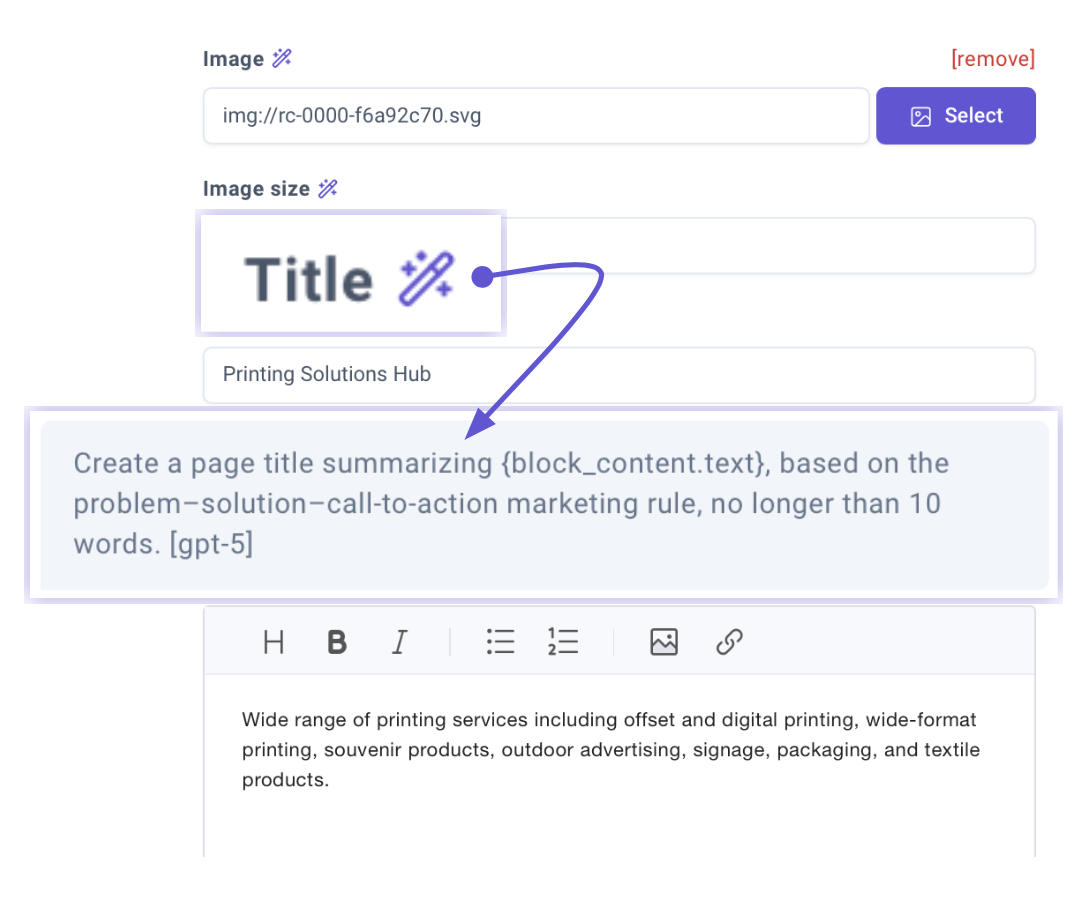
Task: Insert a numbered list
Action: click(x=563, y=642)
